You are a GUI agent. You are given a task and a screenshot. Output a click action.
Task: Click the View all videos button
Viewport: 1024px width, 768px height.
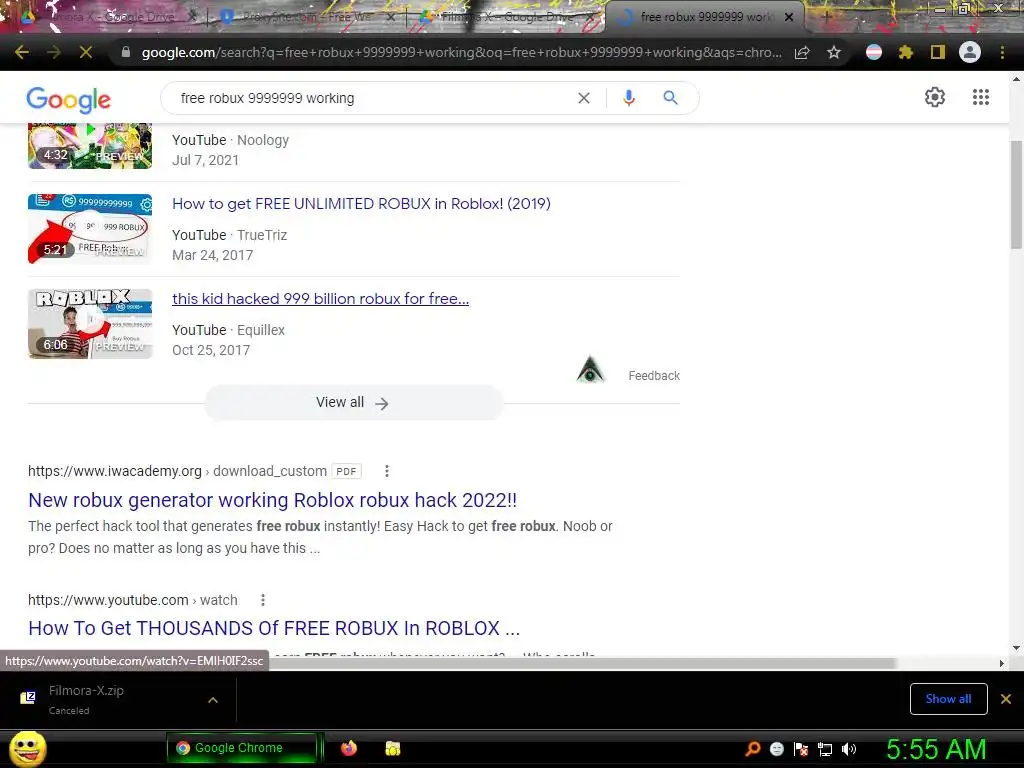(353, 402)
